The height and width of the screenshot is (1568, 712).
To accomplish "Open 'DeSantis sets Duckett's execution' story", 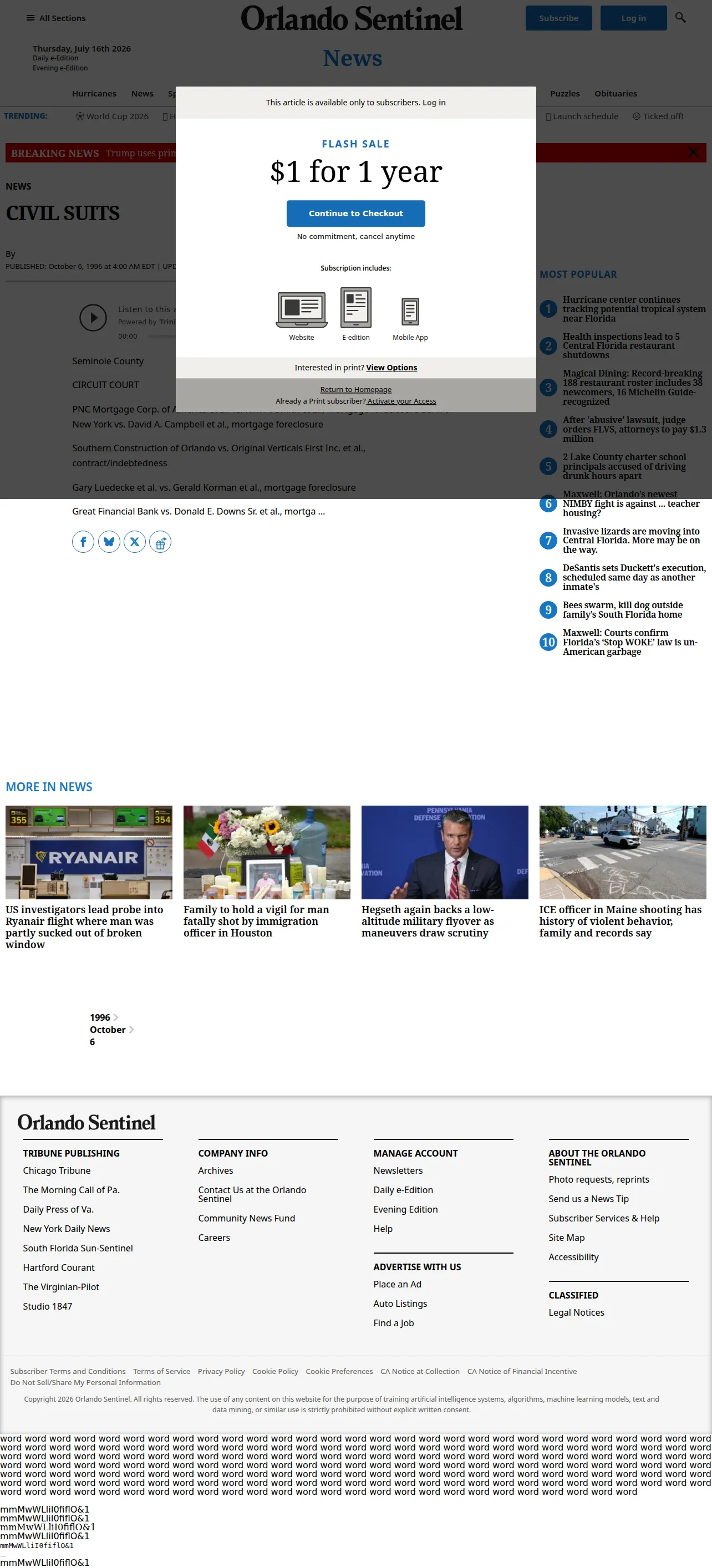I will [x=634, y=578].
